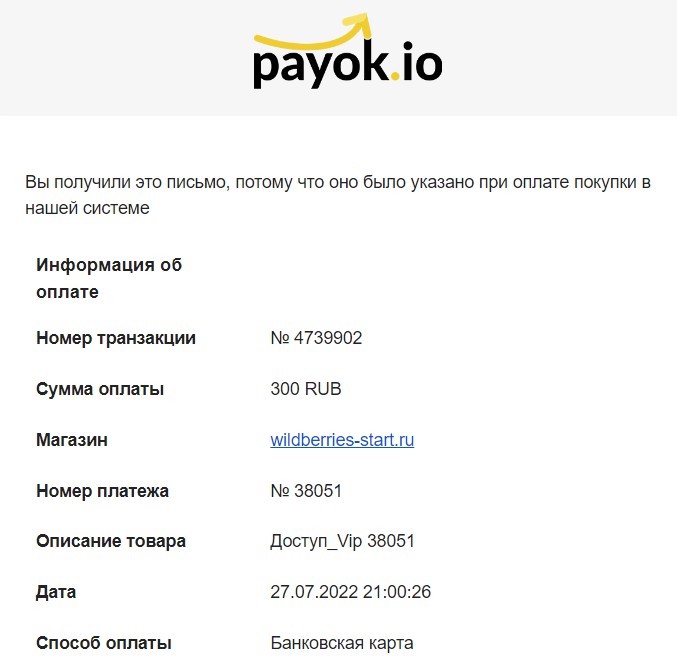Click the 300 RUB payment amount
This screenshot has width=677, height=658.
[x=306, y=389]
